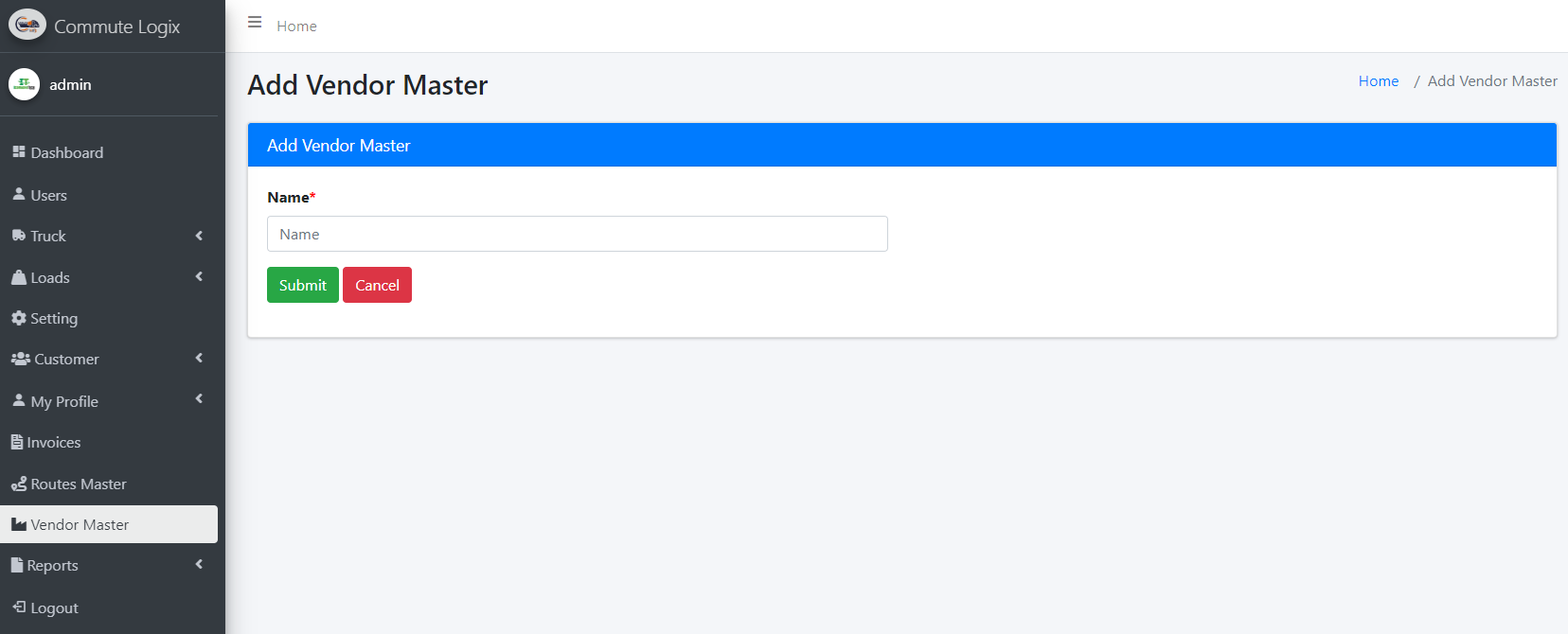Focus the vendor Name input field
This screenshot has height=634, width=1568.
coord(577,234)
